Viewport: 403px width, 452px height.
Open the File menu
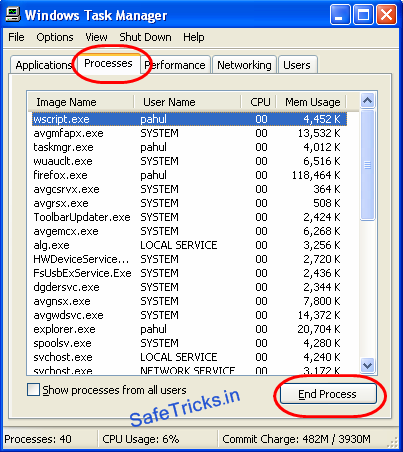coord(16,37)
